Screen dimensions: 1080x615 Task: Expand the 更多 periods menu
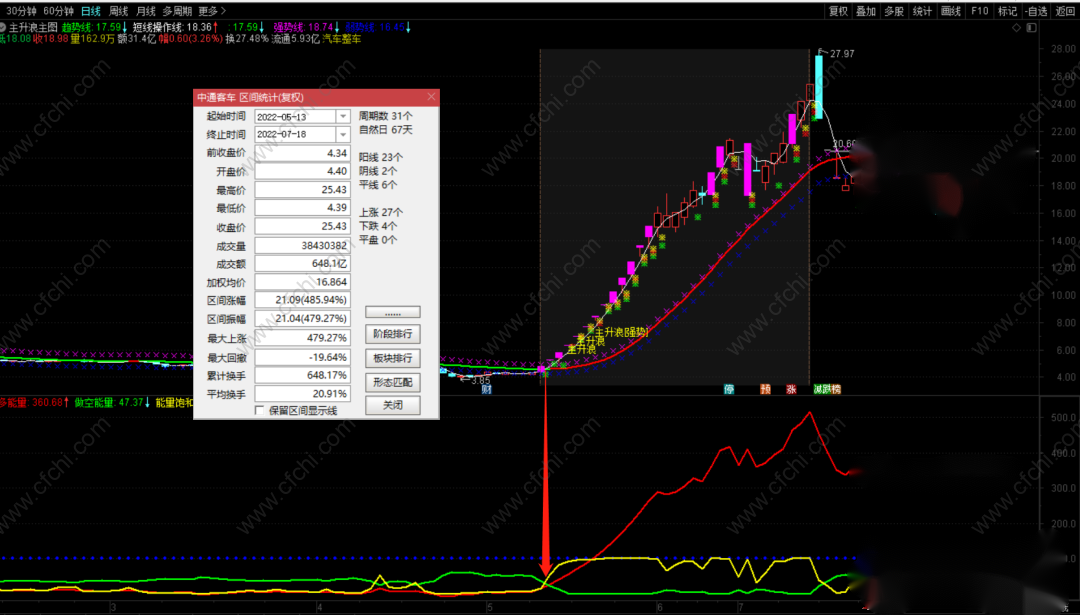[212, 11]
